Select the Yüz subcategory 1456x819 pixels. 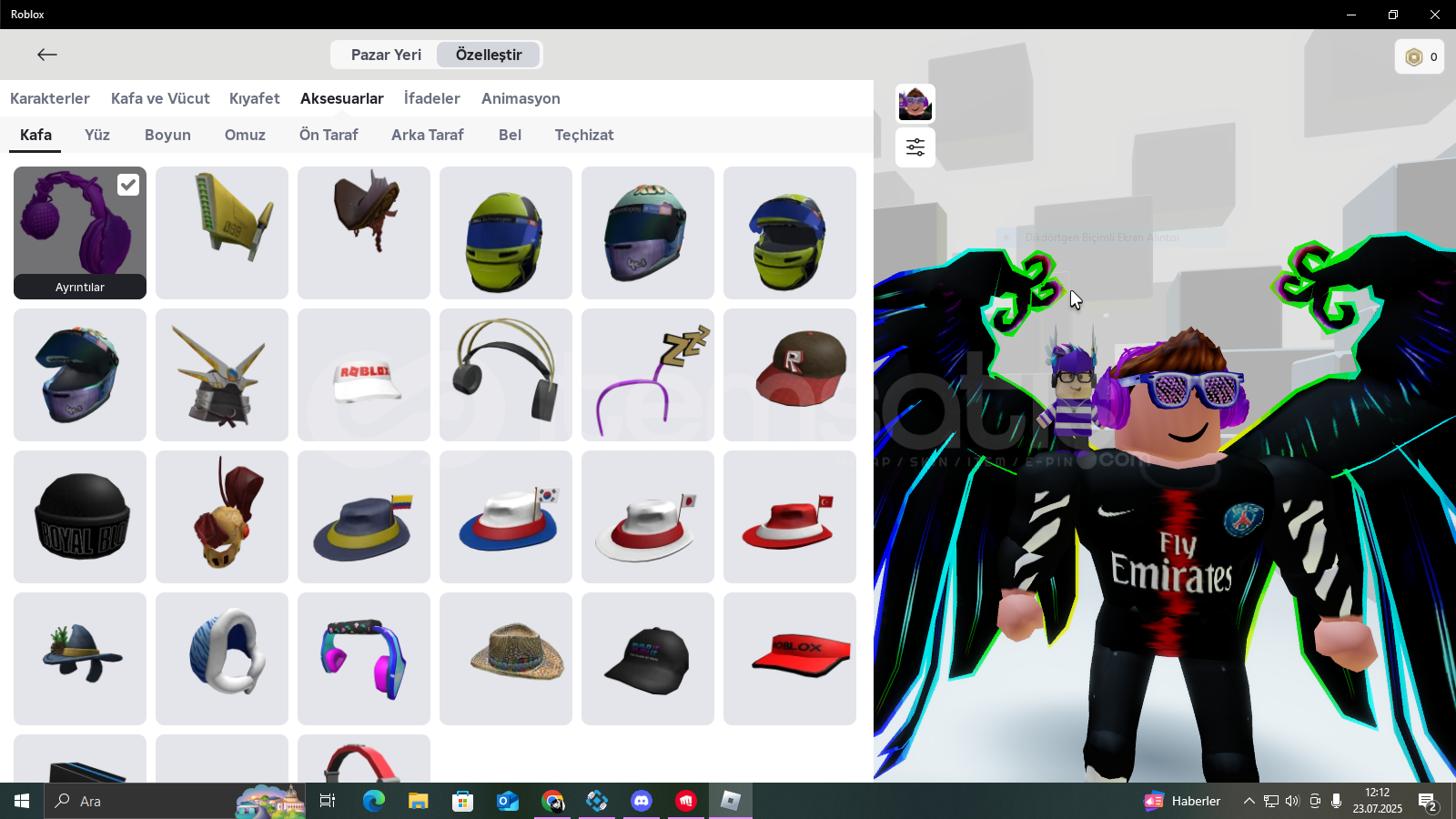[x=97, y=135]
